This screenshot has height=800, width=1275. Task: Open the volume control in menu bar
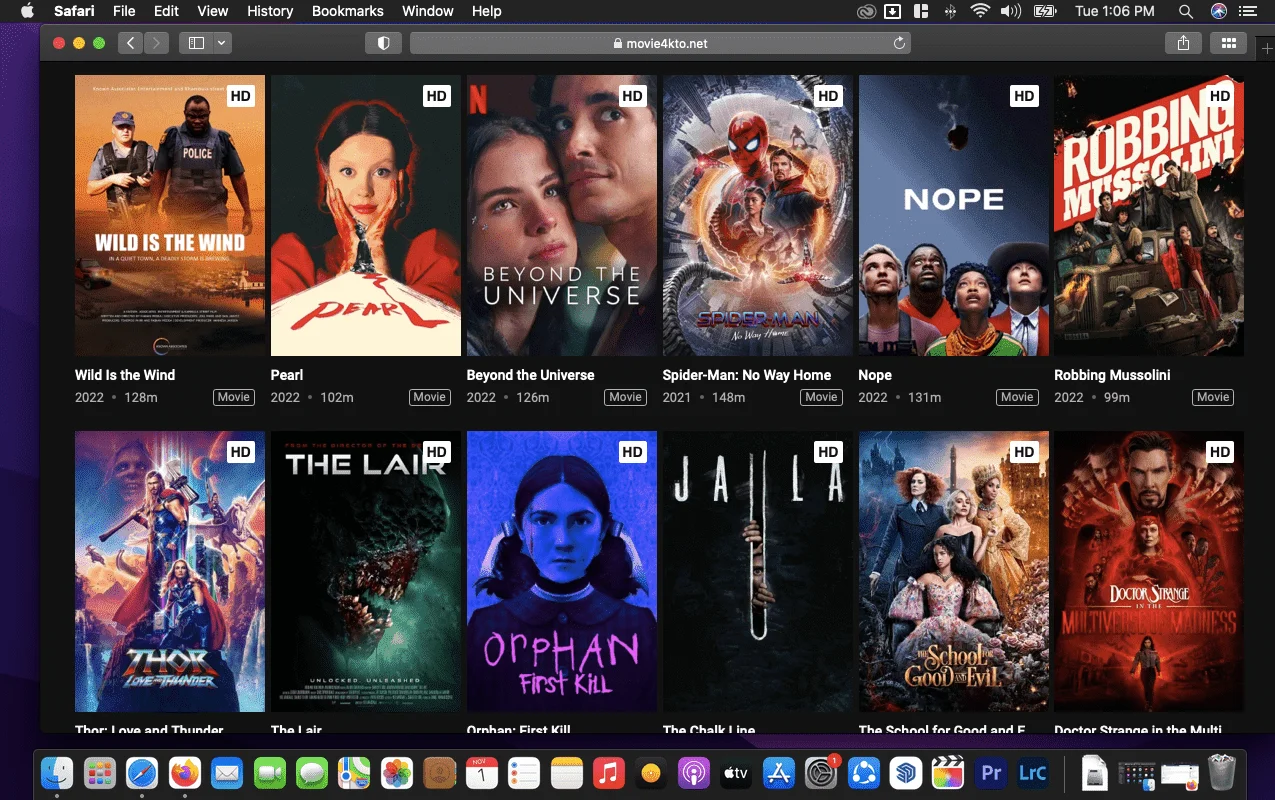1011,11
